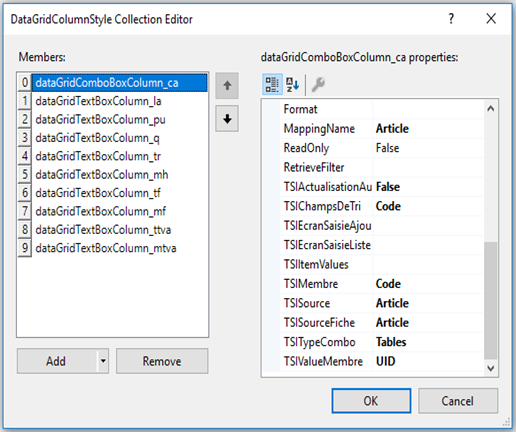Screen dimensions: 516x432
Task: Confirm changes with OK
Action: [371, 401]
